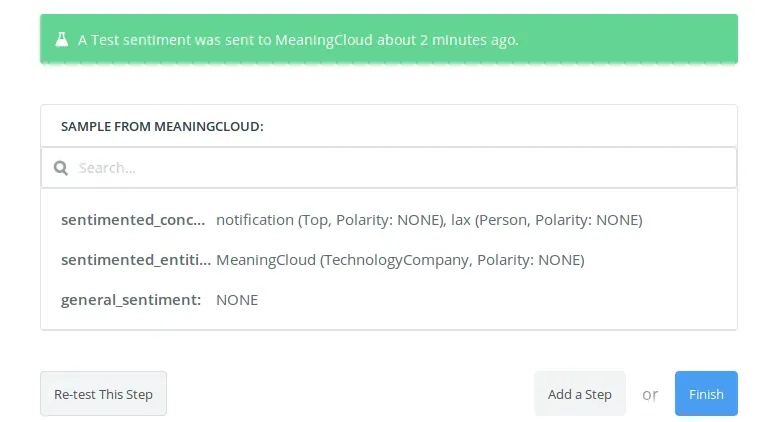Click the magnifying glass search icon
Screen dimensions: 774x422
point(61,168)
